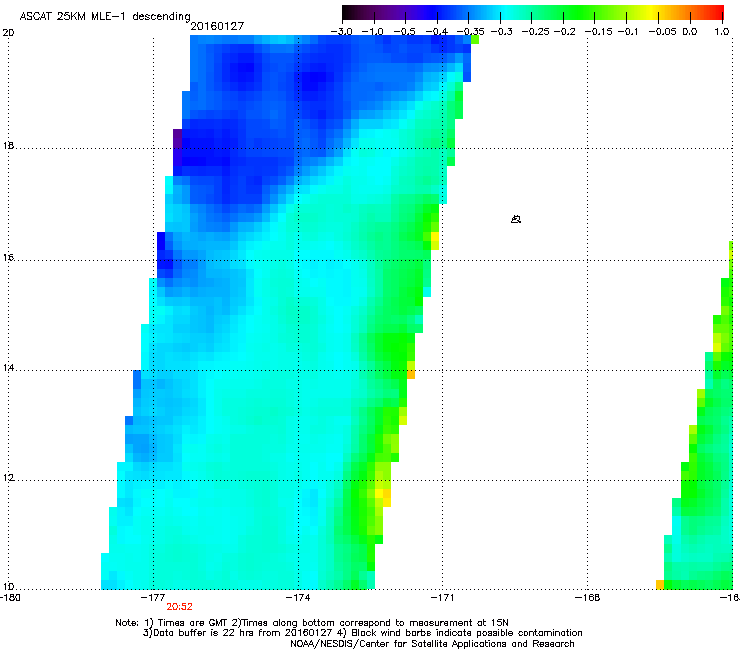Click the longitude axis label -177
Viewport: 740px width, 650px height.
153,598
